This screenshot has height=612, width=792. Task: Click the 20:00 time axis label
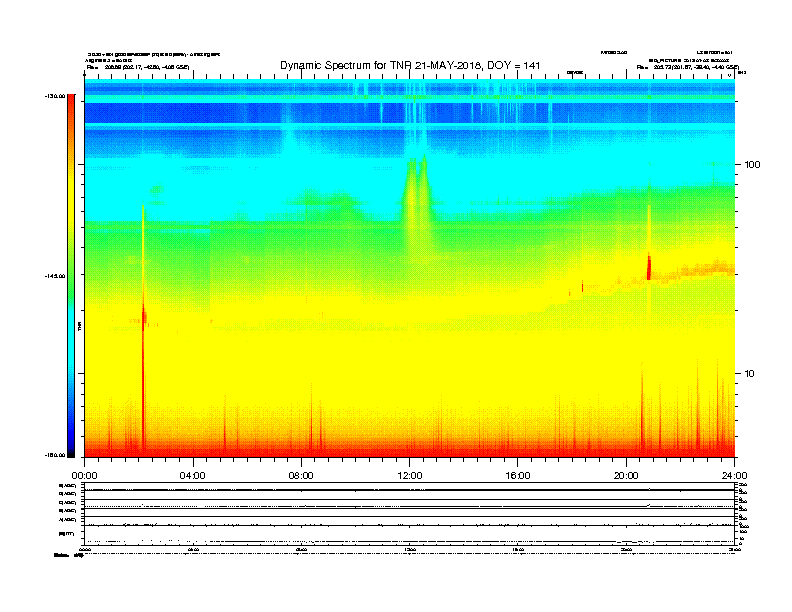point(626,476)
